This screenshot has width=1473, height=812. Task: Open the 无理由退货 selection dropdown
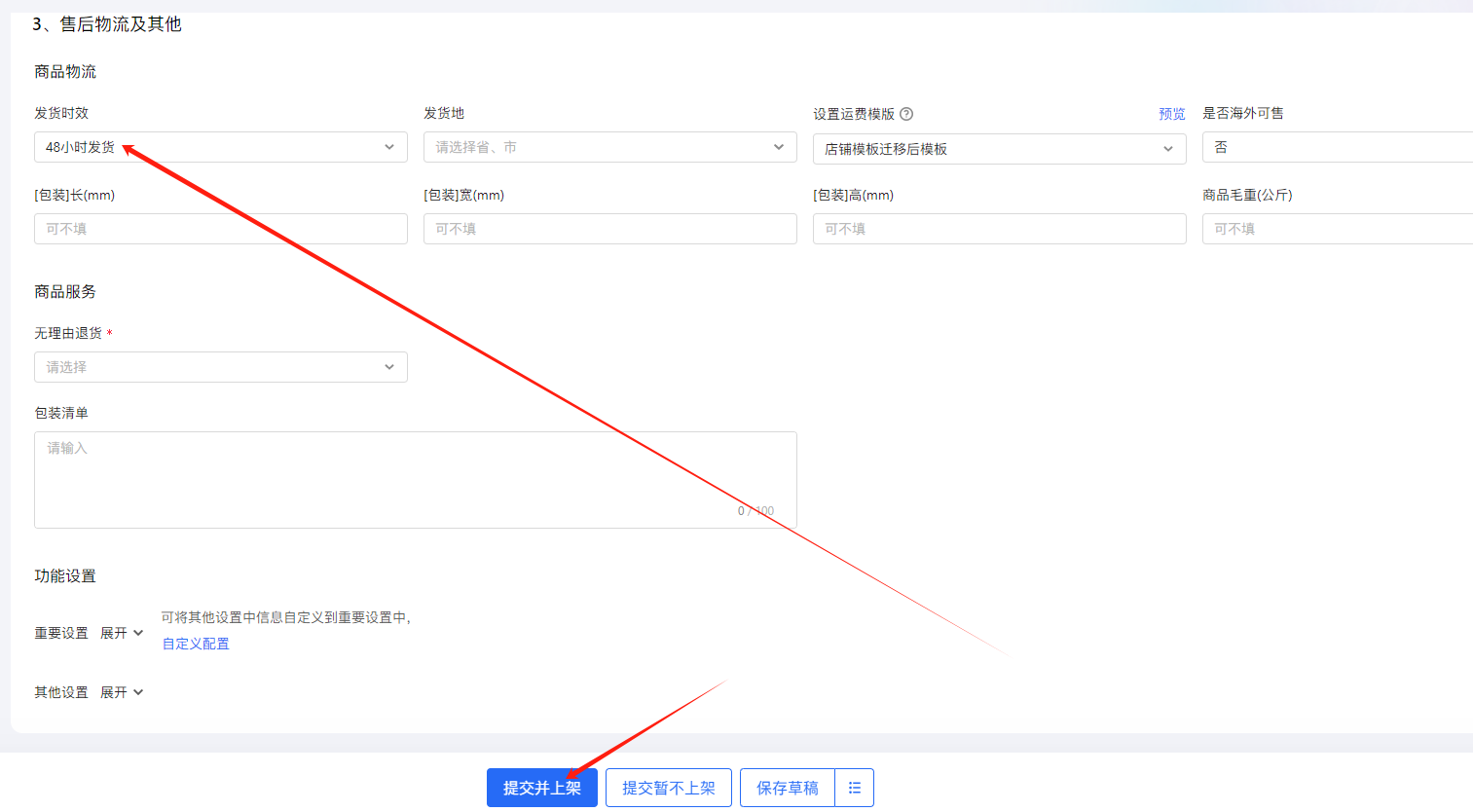click(220, 367)
